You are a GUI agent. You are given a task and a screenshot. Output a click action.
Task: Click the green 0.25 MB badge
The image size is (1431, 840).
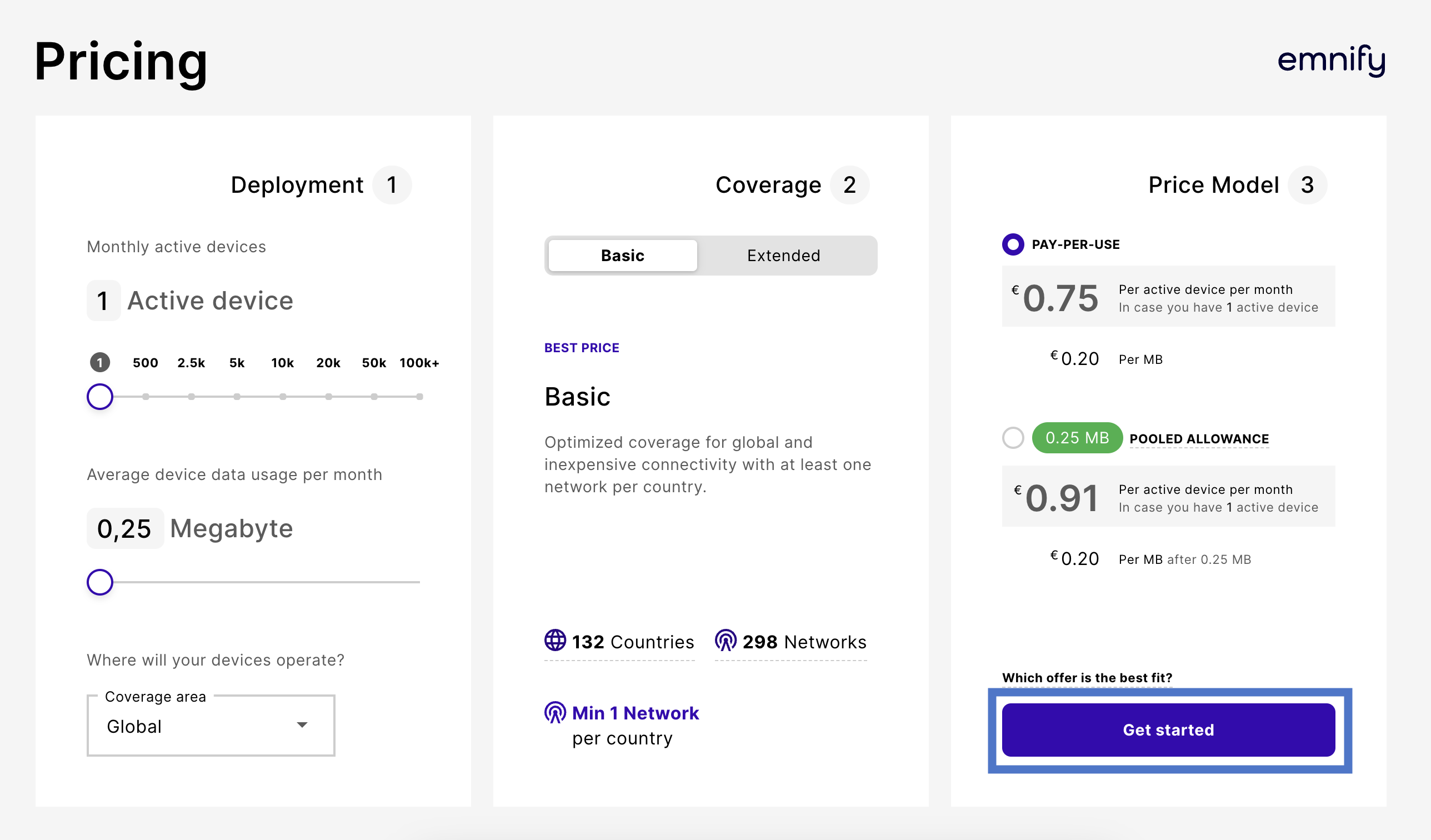point(1077,438)
